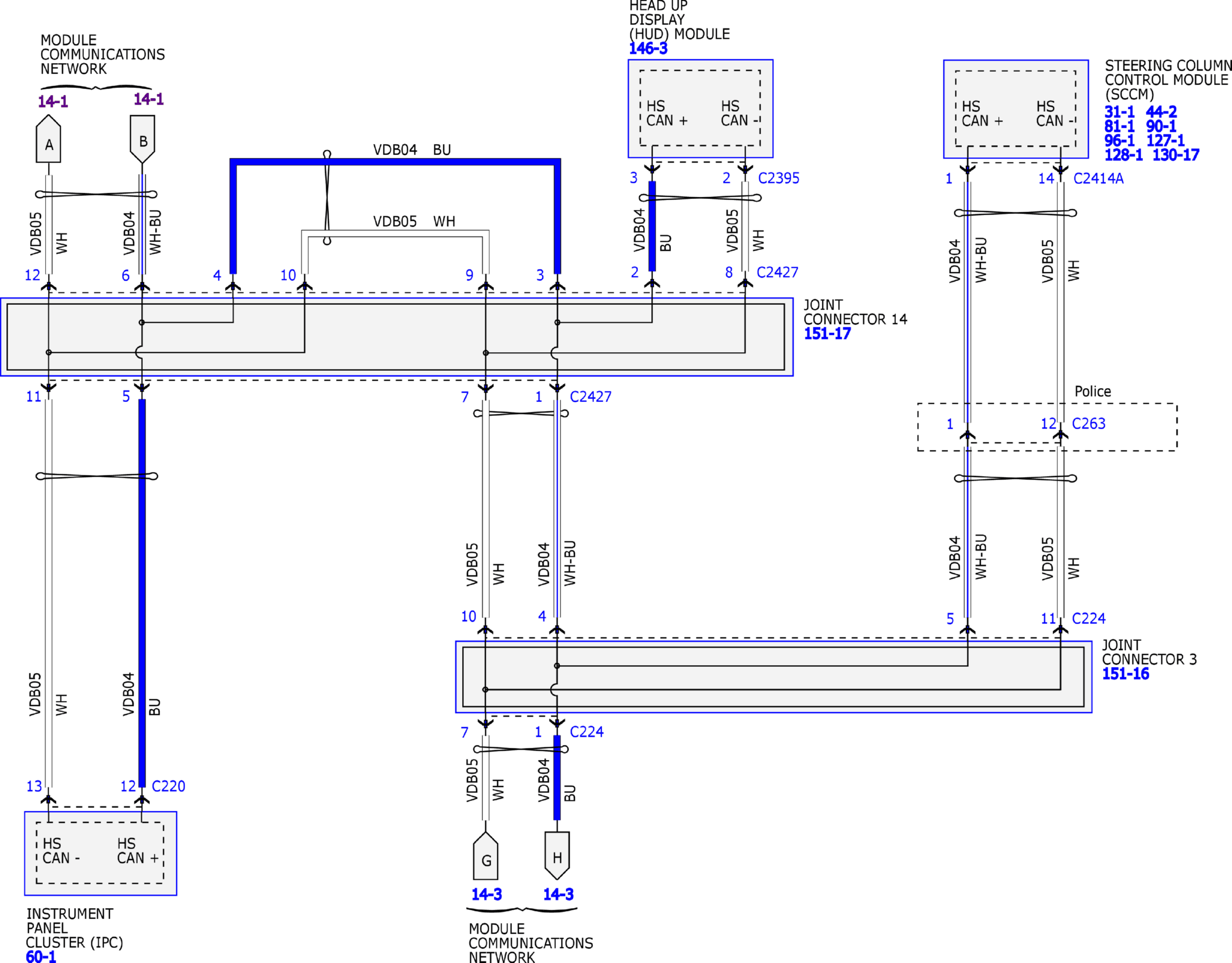Click off-page connector arrow G
This screenshot has width=1232, height=963.
(486, 857)
